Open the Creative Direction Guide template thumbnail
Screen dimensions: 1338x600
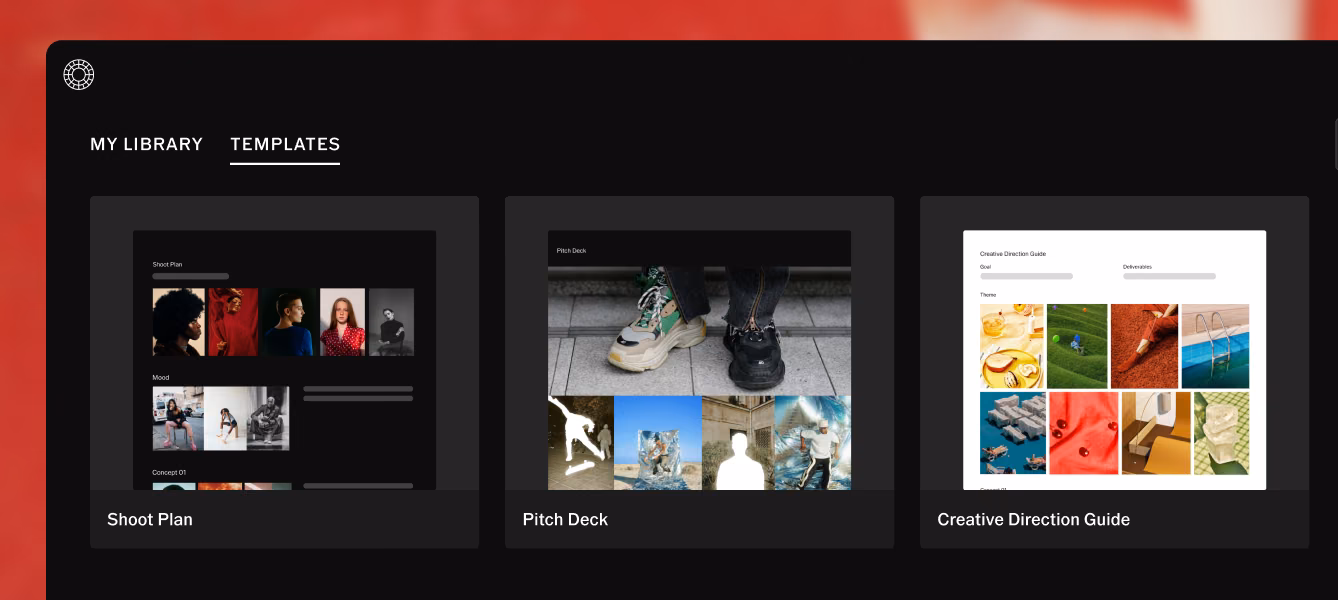pyautogui.click(x=1114, y=360)
